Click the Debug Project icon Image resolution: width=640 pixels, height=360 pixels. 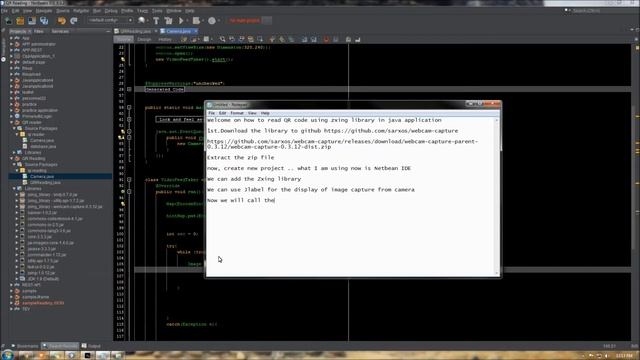[x=196, y=20]
